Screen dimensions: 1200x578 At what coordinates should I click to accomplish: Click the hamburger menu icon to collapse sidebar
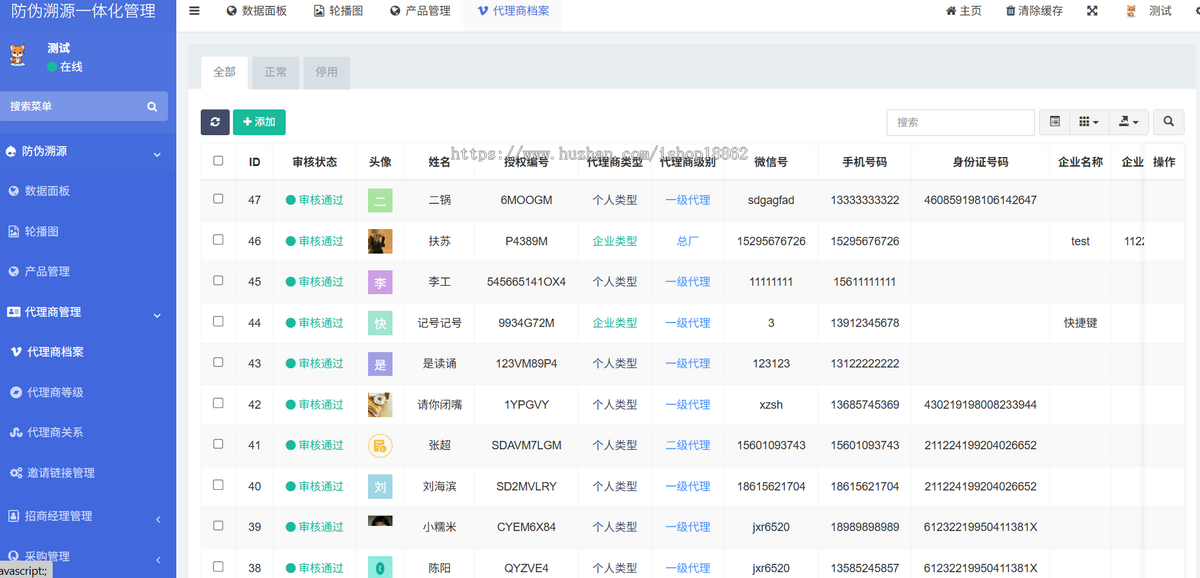point(194,12)
